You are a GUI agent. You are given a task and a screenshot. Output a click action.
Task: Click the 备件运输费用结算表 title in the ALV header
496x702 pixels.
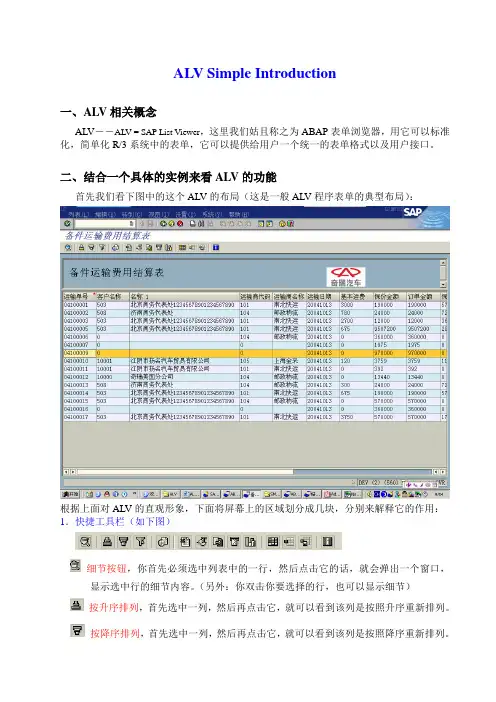point(117,272)
